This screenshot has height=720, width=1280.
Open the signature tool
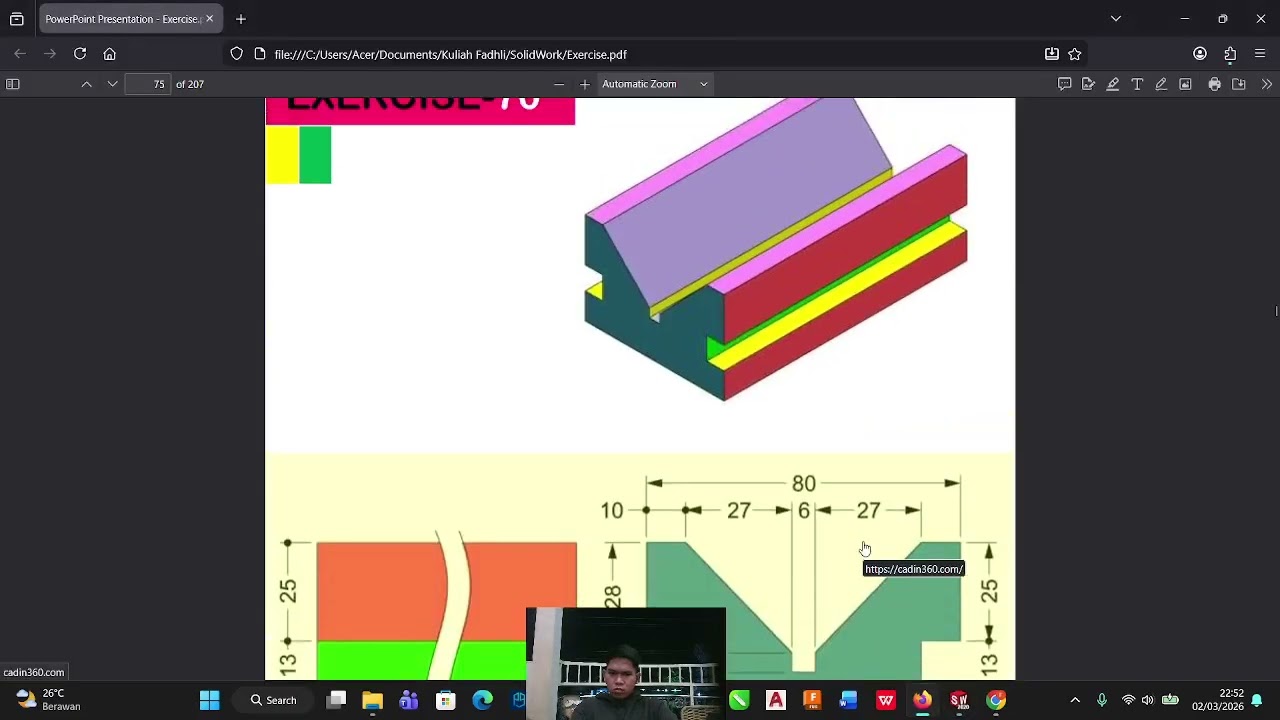[1088, 84]
